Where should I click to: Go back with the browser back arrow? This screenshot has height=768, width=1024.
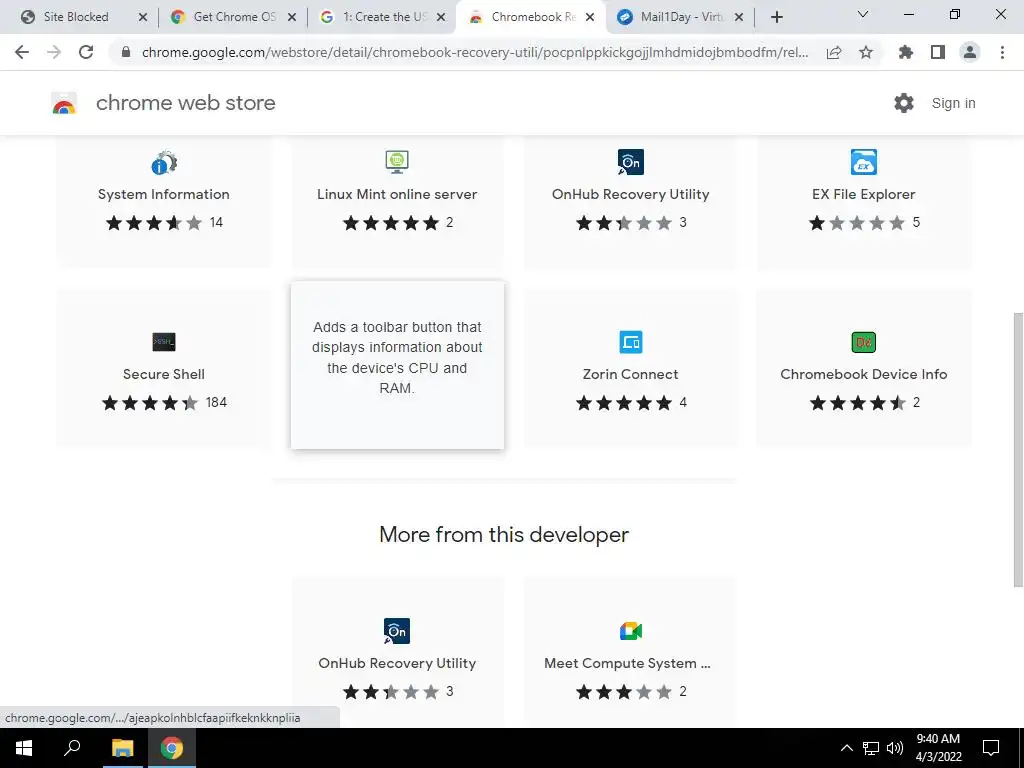(22, 52)
